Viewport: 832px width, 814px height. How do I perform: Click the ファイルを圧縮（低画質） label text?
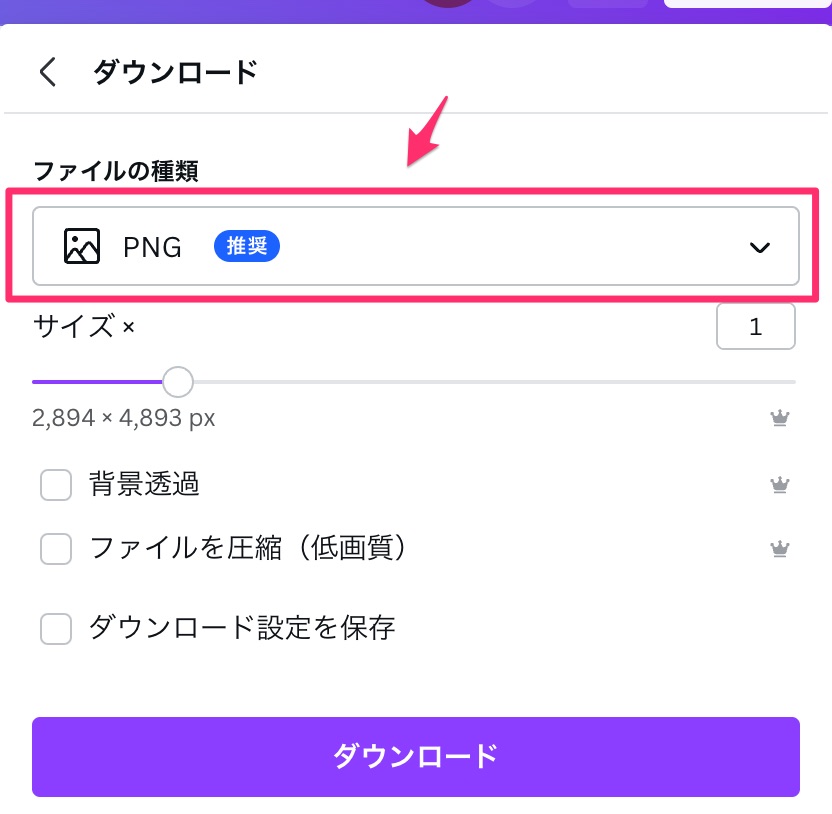point(248,548)
